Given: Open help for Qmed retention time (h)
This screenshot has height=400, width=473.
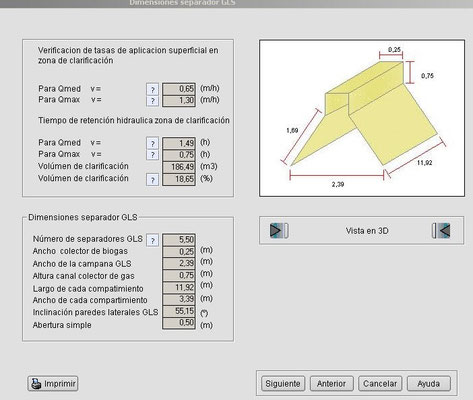Looking at the screenshot, I should (x=152, y=143).
